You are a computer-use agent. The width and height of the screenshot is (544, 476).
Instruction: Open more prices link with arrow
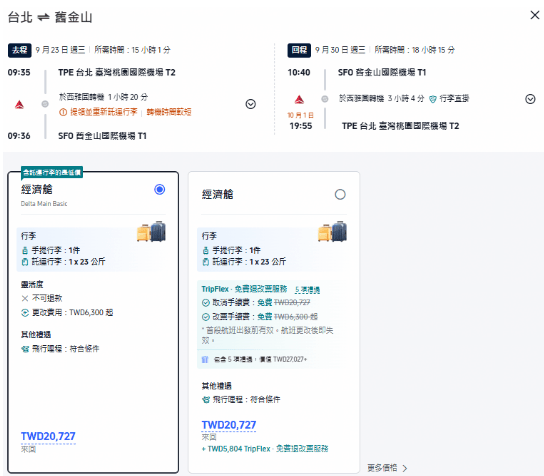coord(387,468)
